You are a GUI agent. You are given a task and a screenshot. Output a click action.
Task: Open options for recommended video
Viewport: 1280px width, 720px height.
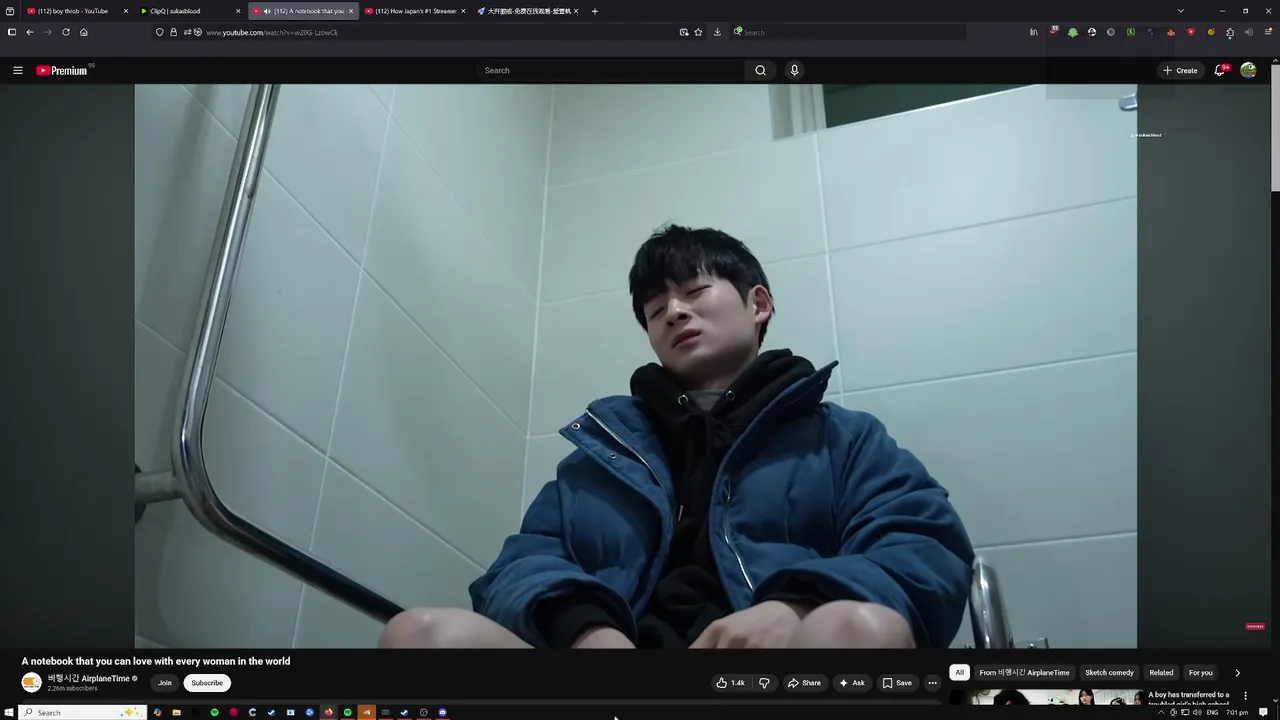point(1245,695)
